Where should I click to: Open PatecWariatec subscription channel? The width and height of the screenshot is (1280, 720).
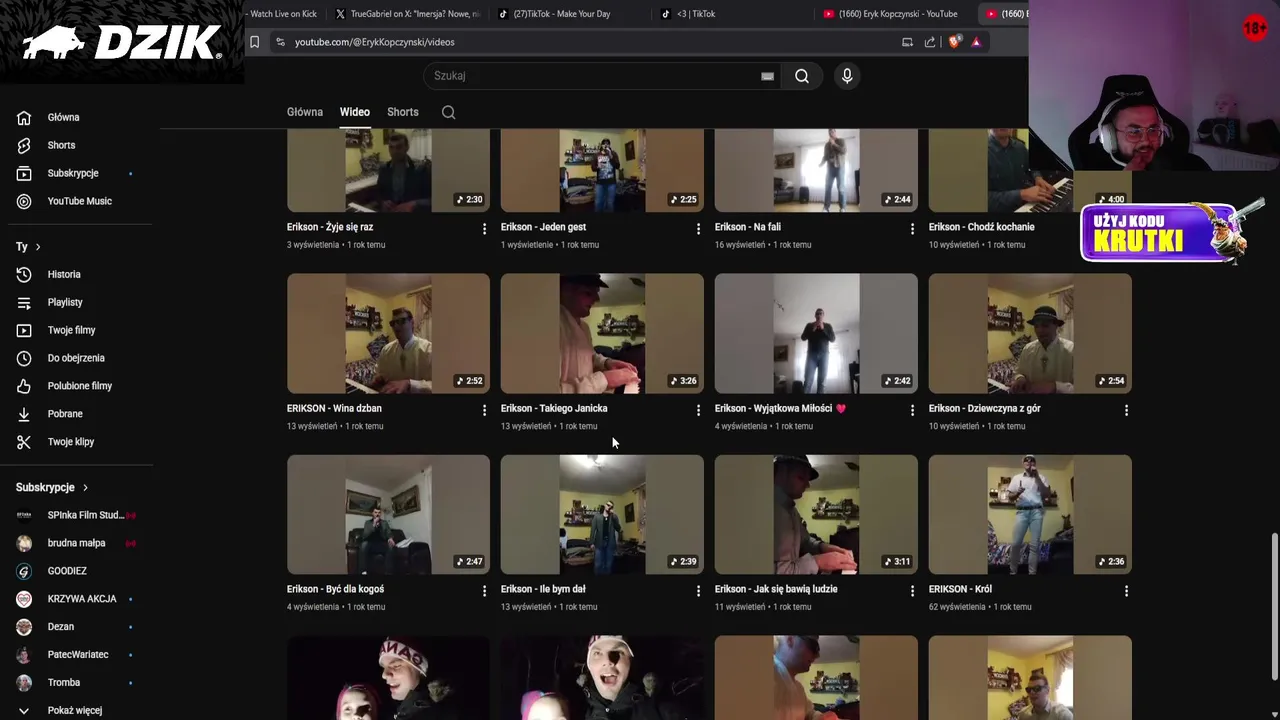pos(78,655)
